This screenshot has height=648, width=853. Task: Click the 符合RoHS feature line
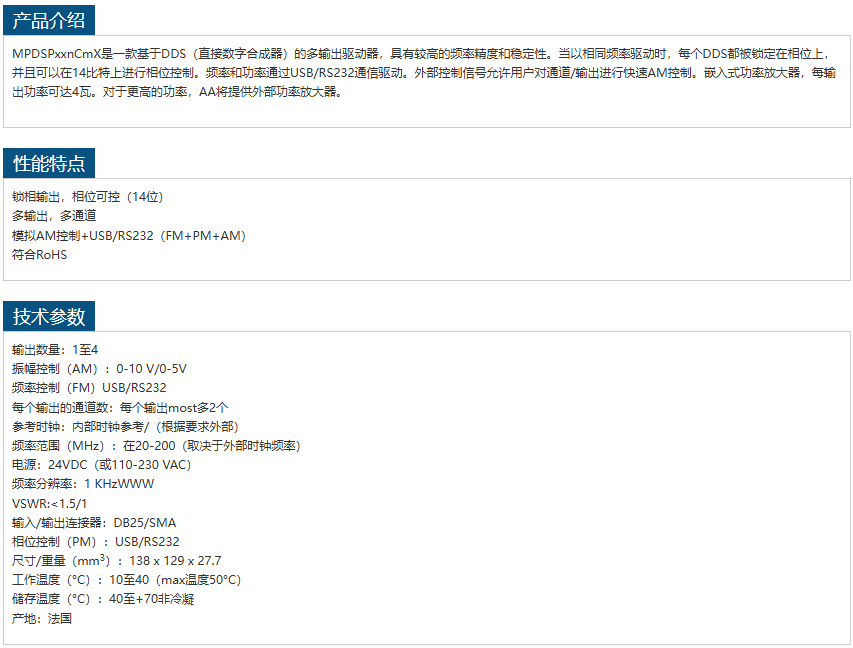(39, 255)
